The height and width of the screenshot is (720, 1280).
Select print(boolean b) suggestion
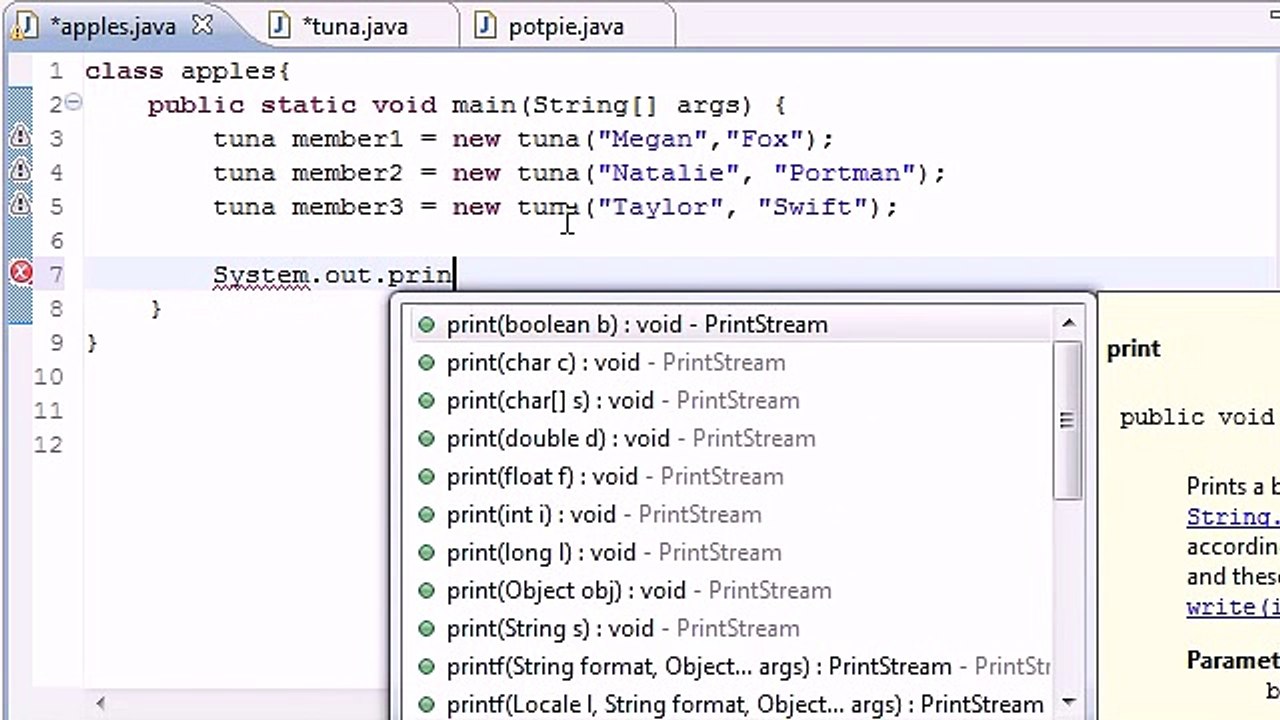[x=730, y=325]
